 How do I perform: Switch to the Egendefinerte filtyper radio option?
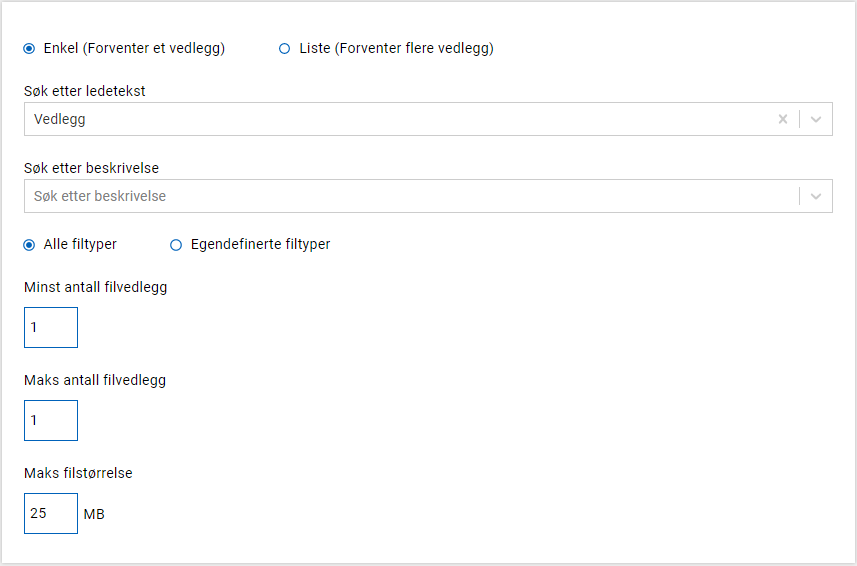coord(176,244)
